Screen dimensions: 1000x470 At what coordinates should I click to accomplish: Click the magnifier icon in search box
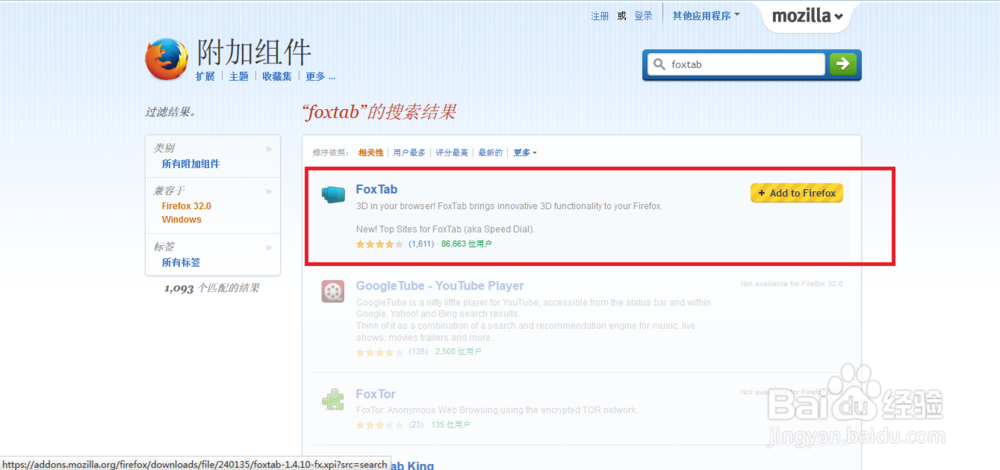[659, 64]
